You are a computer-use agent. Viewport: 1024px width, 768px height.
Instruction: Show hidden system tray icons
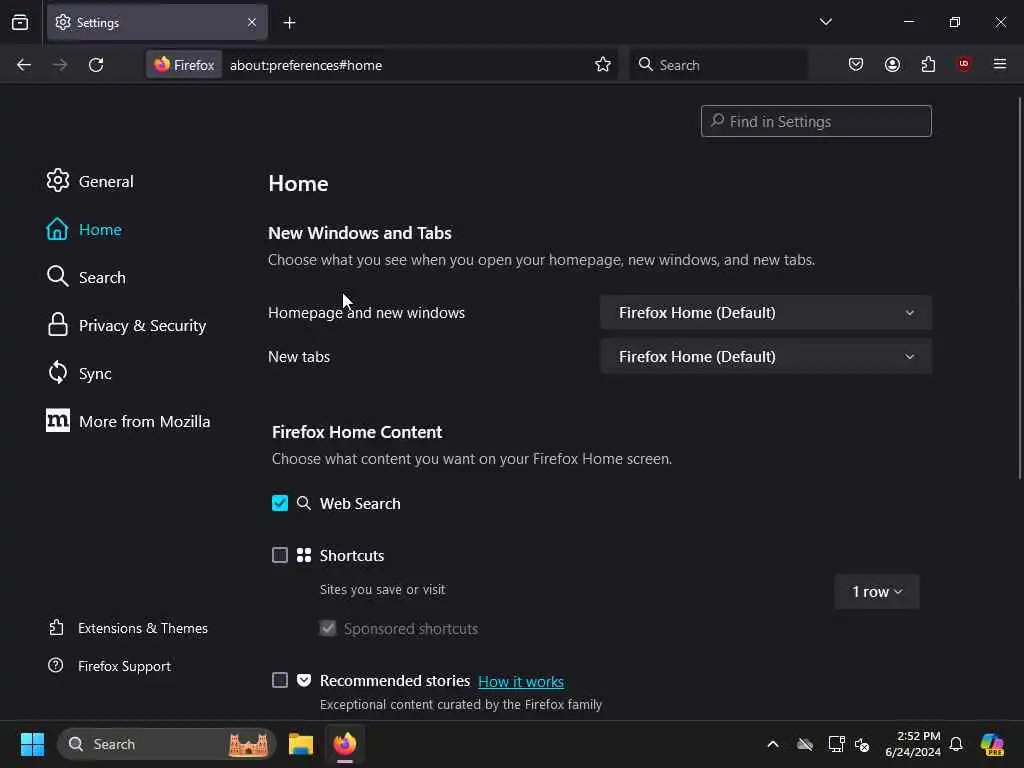coord(773,744)
